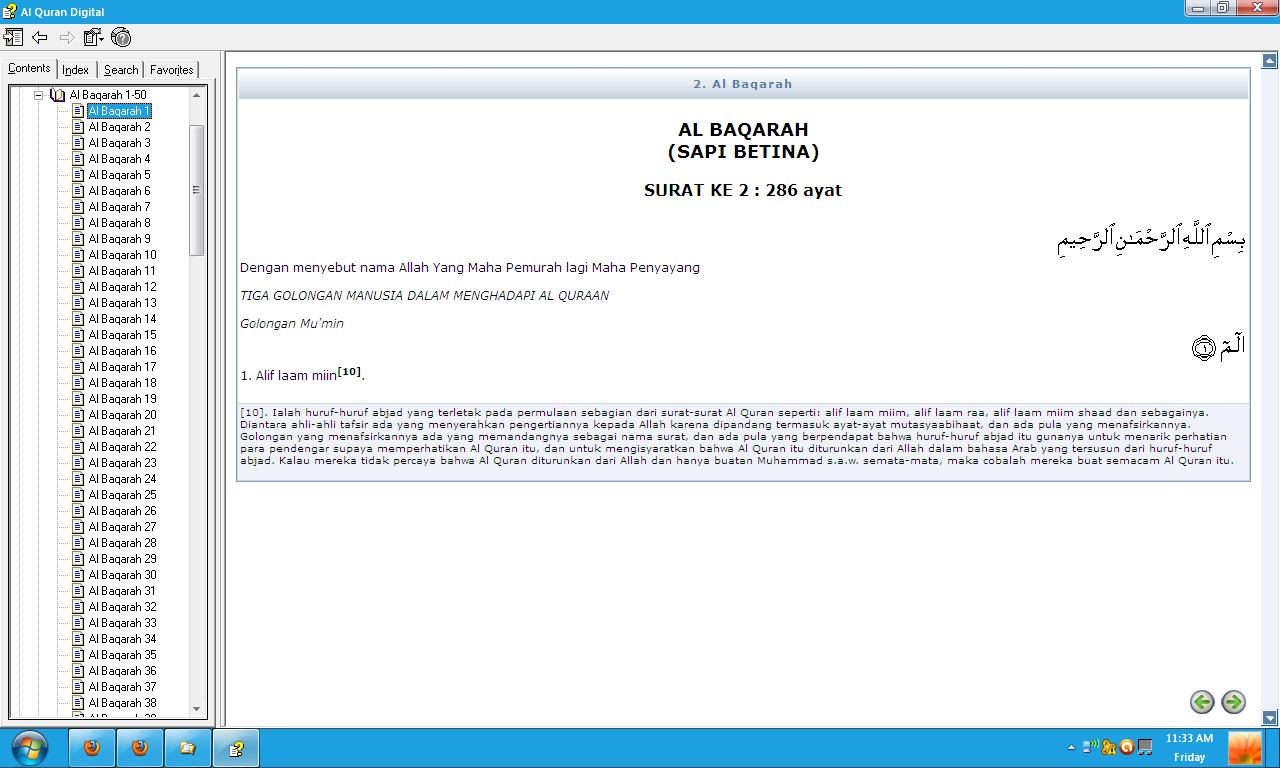Open Al Baqarah 2 topic
Viewport: 1280px width, 768px height.
pyautogui.click(x=119, y=127)
